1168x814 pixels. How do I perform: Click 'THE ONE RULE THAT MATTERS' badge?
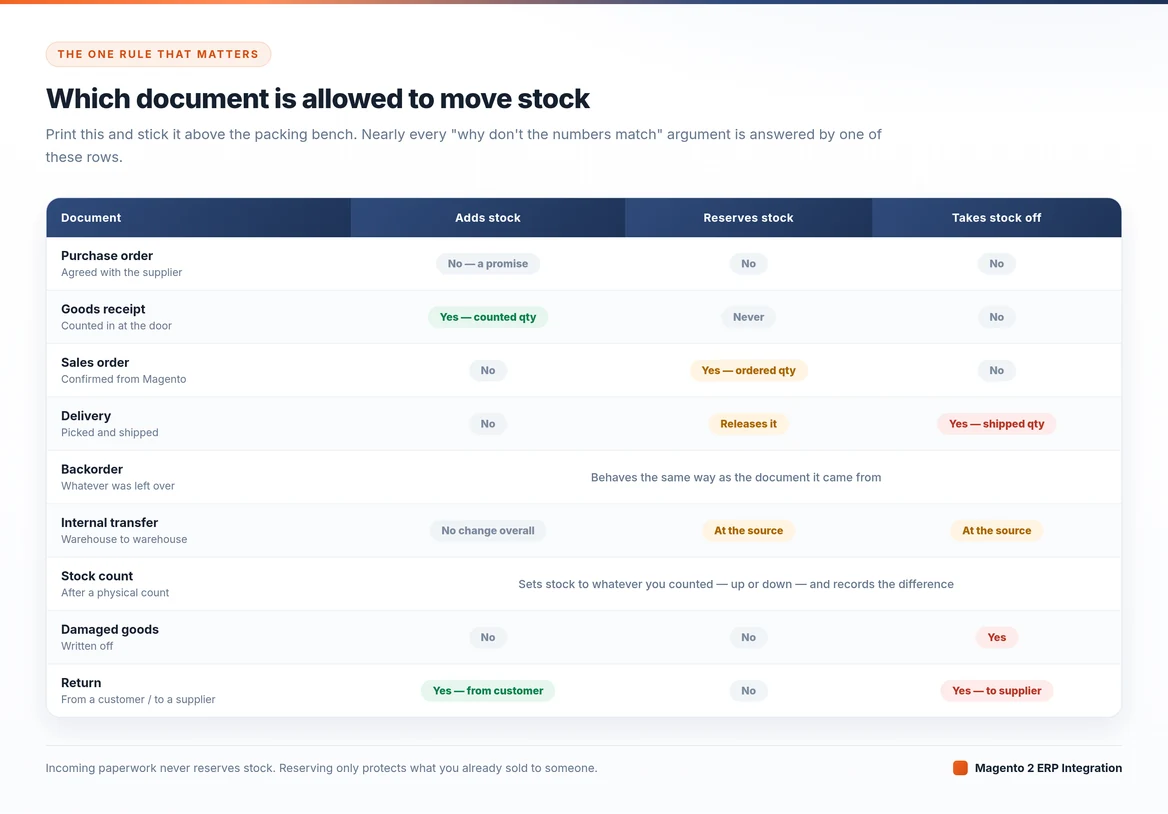(158, 54)
